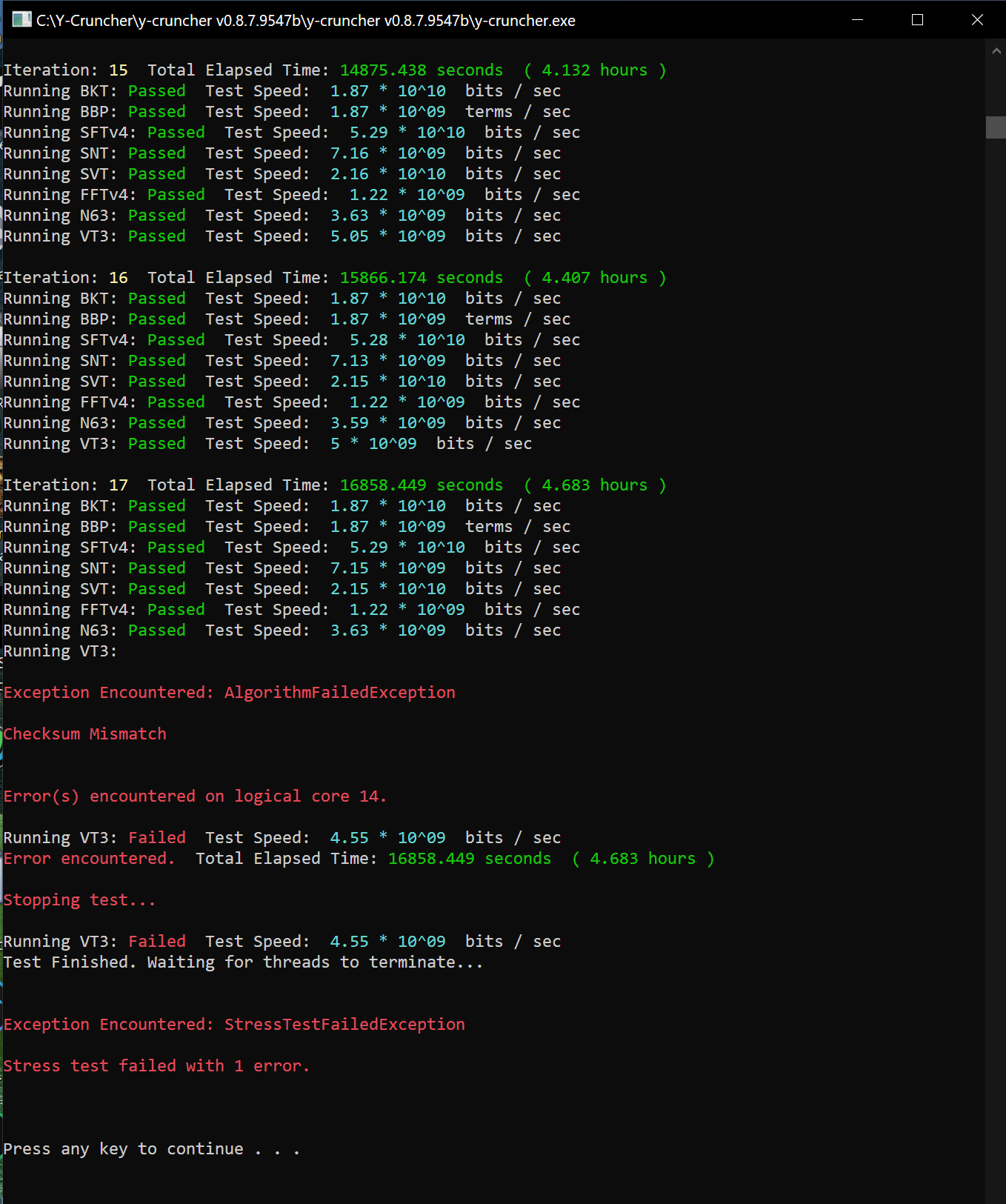
Task: Click the red 'Error encountered.' text
Action: tap(89, 859)
